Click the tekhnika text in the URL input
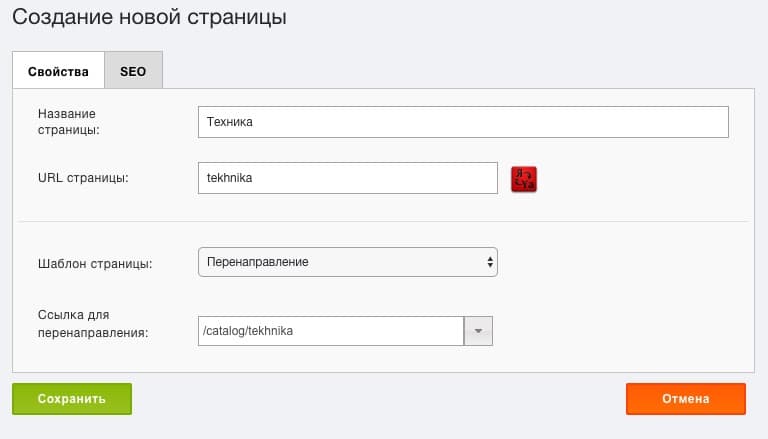 coord(229,178)
